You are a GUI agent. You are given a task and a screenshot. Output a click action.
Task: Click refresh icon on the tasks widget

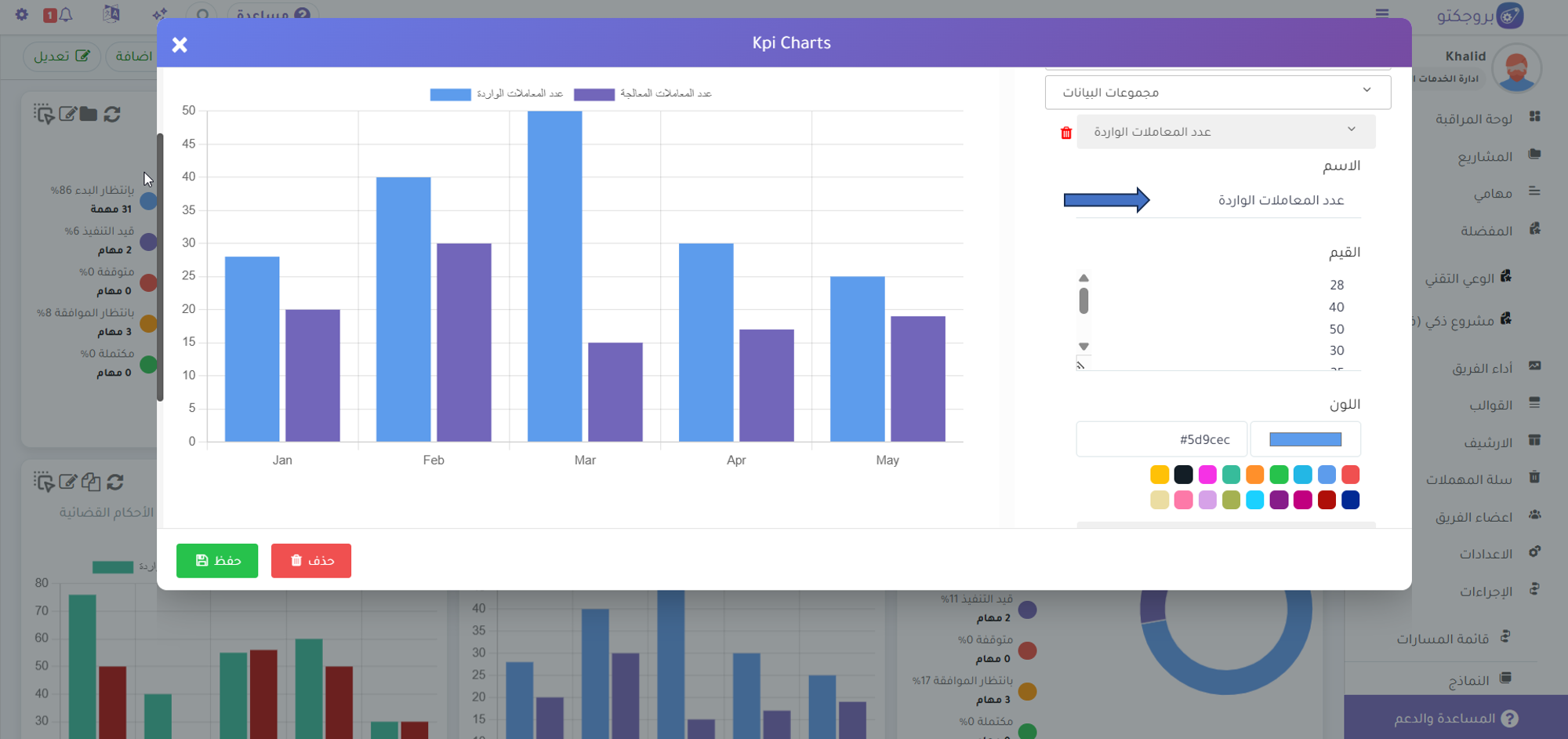click(x=112, y=115)
